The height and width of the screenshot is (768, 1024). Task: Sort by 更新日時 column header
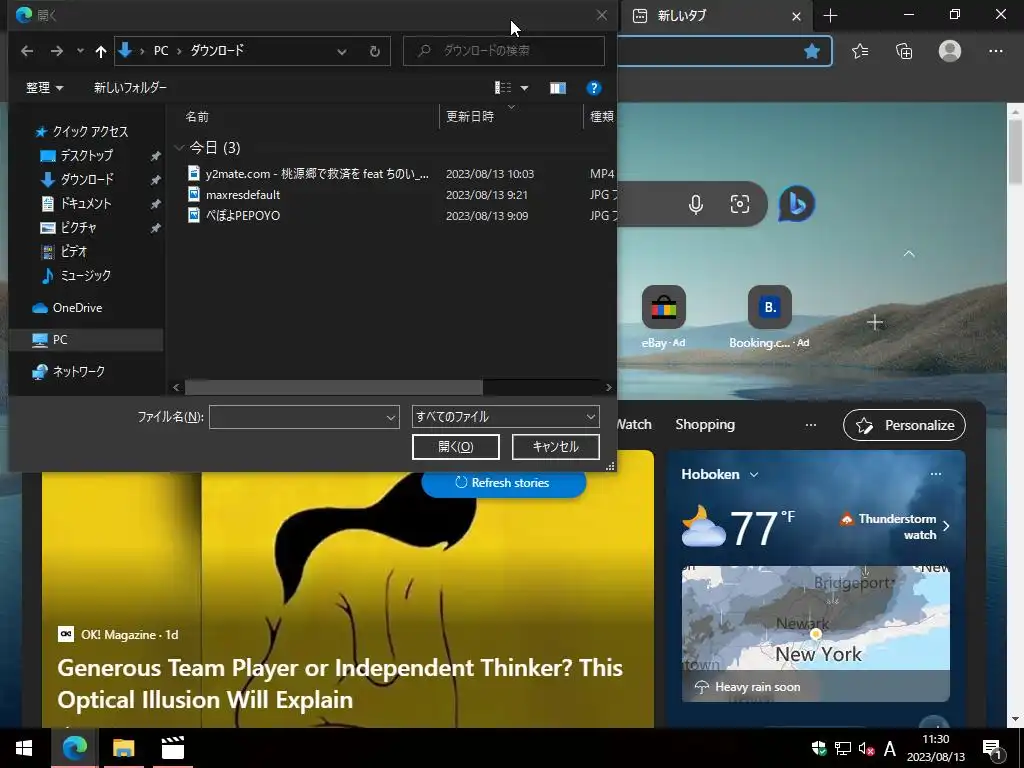[x=470, y=116]
